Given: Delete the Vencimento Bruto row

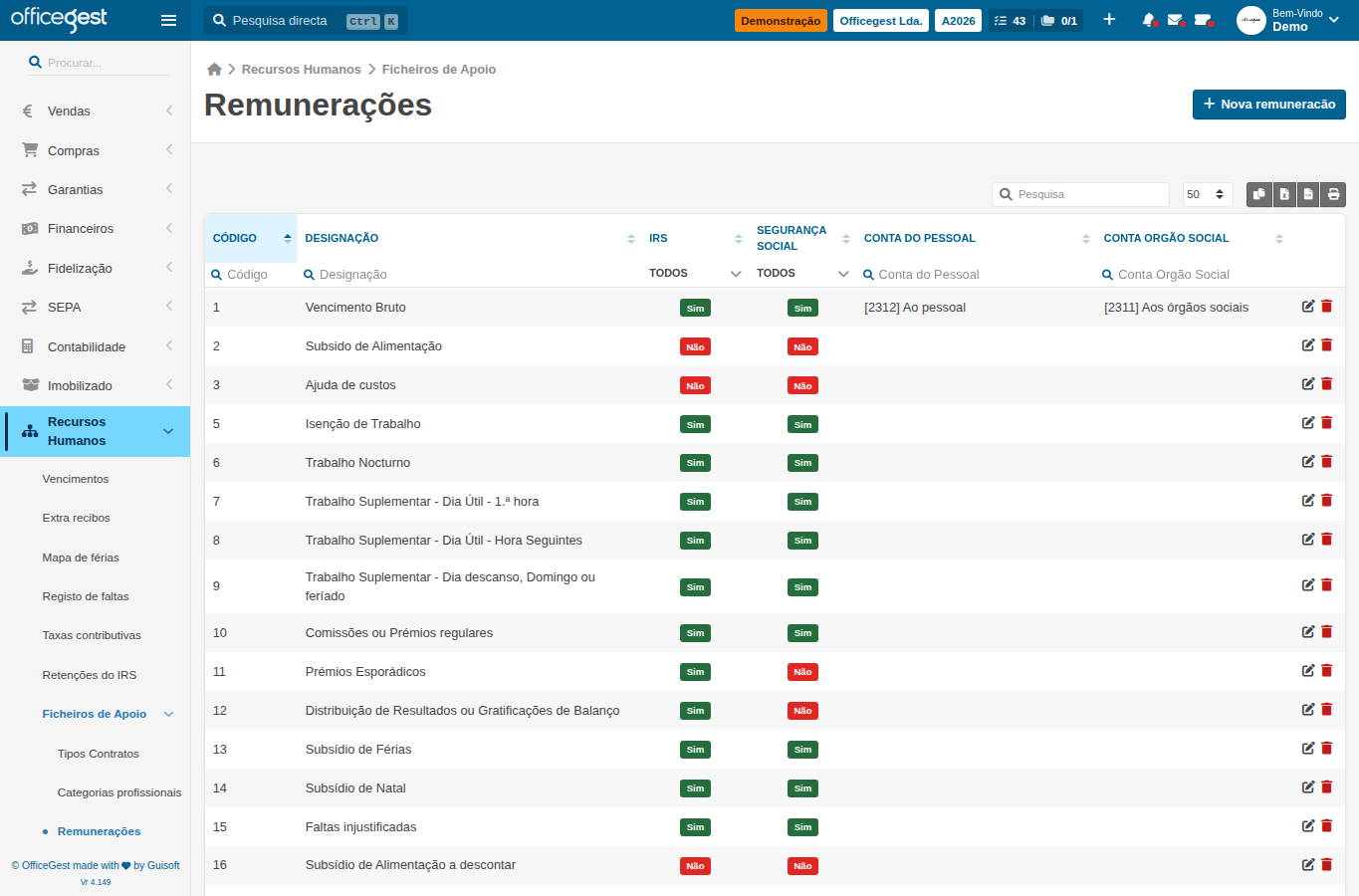Looking at the screenshot, I should tap(1326, 307).
